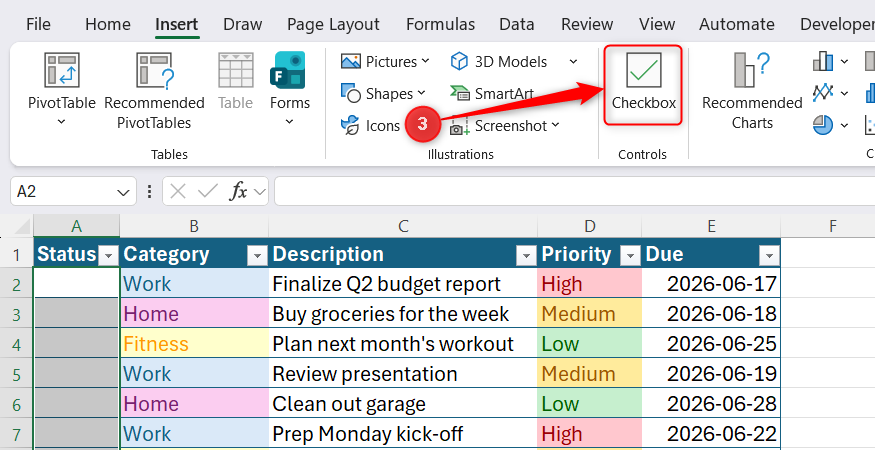Select cell 'Finalize Q2 budget report'

coord(403,284)
